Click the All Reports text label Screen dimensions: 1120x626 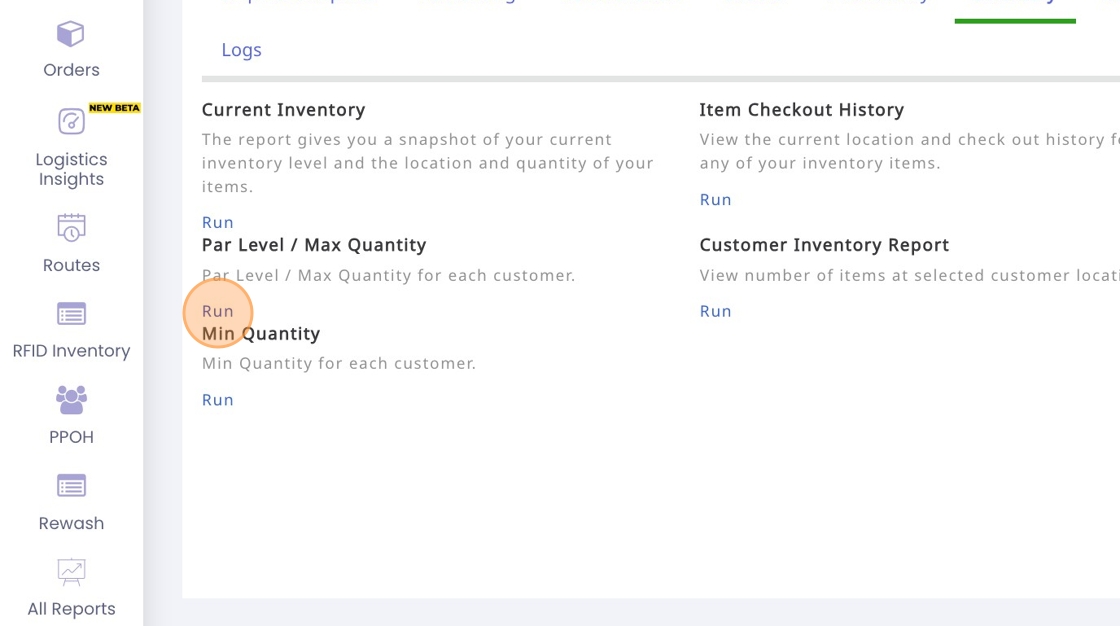[71, 609]
